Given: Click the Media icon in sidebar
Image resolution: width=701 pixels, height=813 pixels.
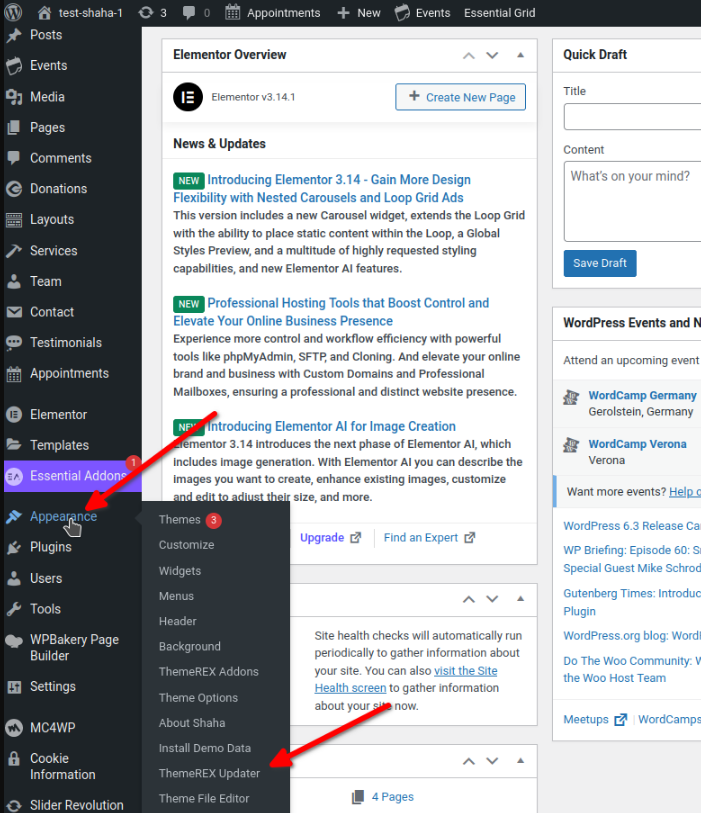Looking at the screenshot, I should coord(14,96).
